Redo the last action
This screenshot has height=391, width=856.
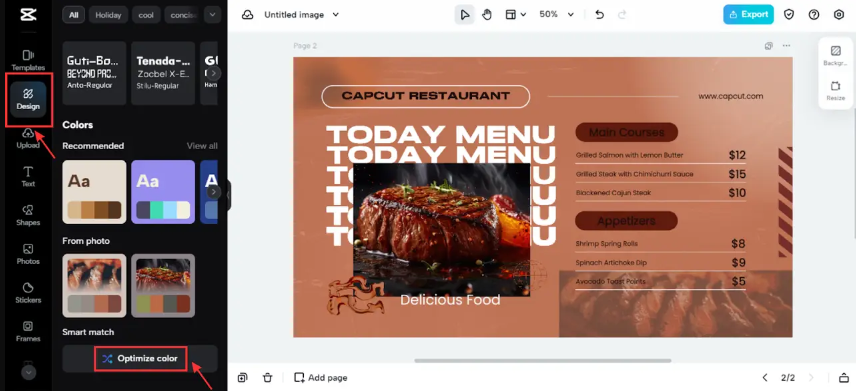622,15
